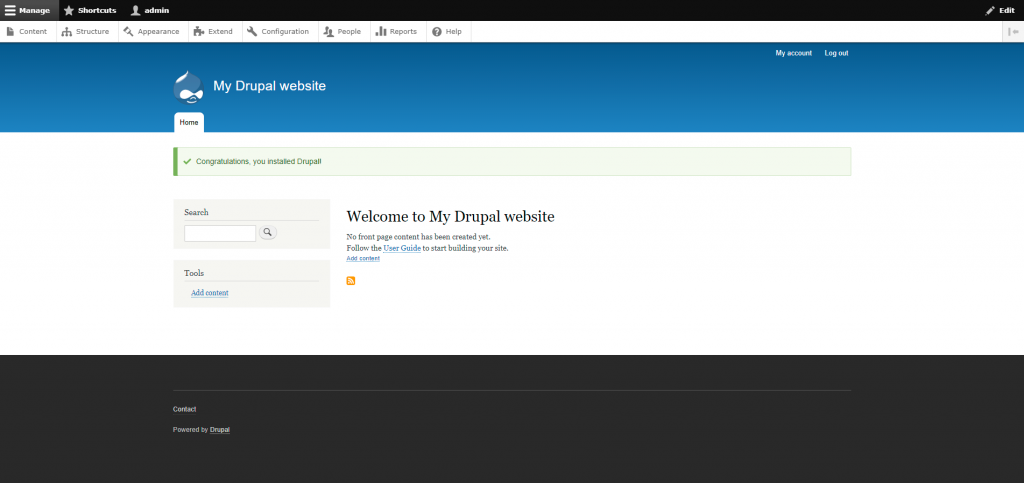This screenshot has width=1024, height=483.
Task: Open the Configuration menu
Action: (x=278, y=32)
